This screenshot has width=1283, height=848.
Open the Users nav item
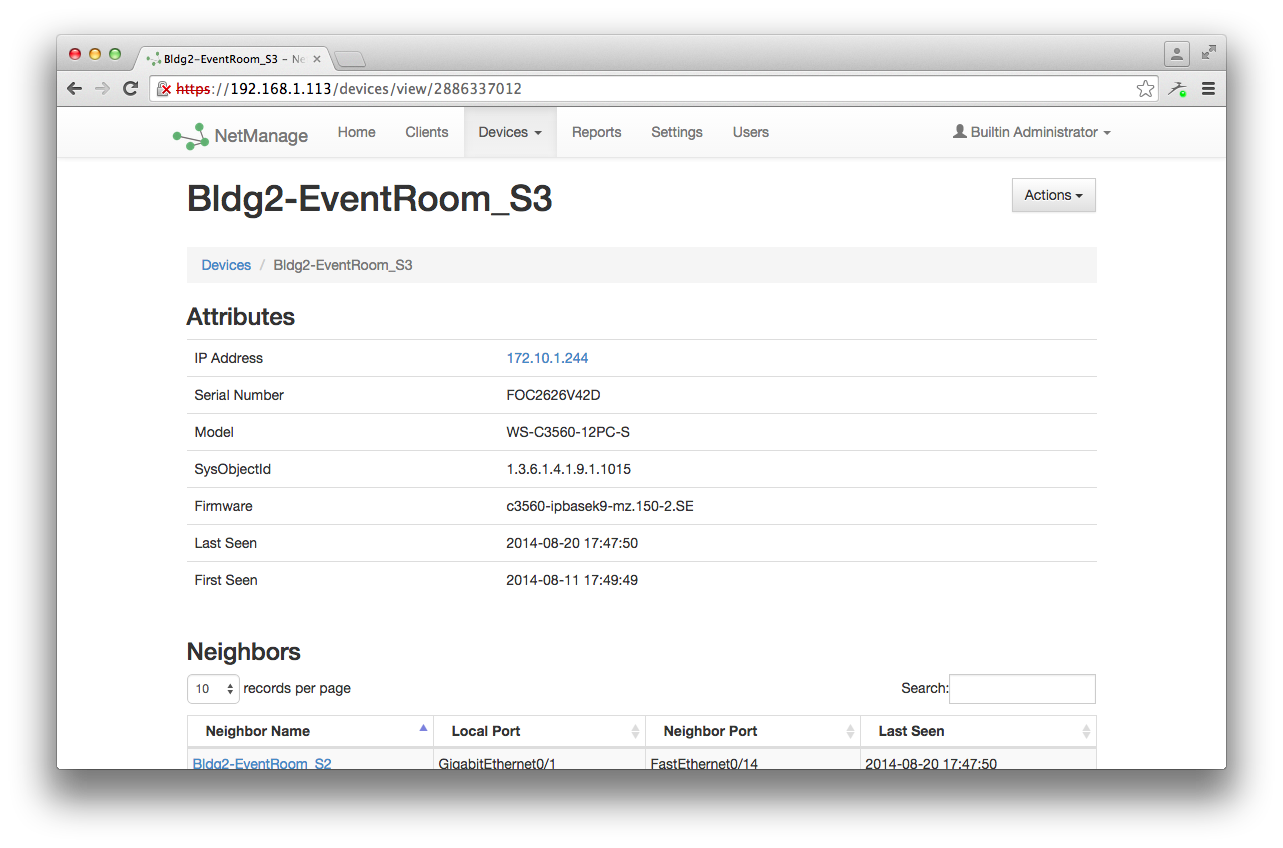click(x=751, y=132)
